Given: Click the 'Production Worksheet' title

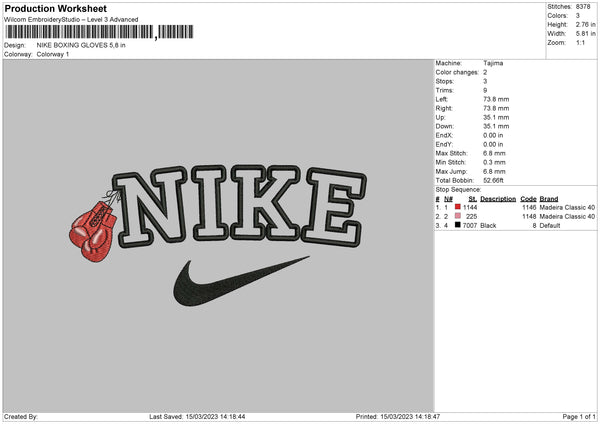Looking at the screenshot, I should [55, 8].
